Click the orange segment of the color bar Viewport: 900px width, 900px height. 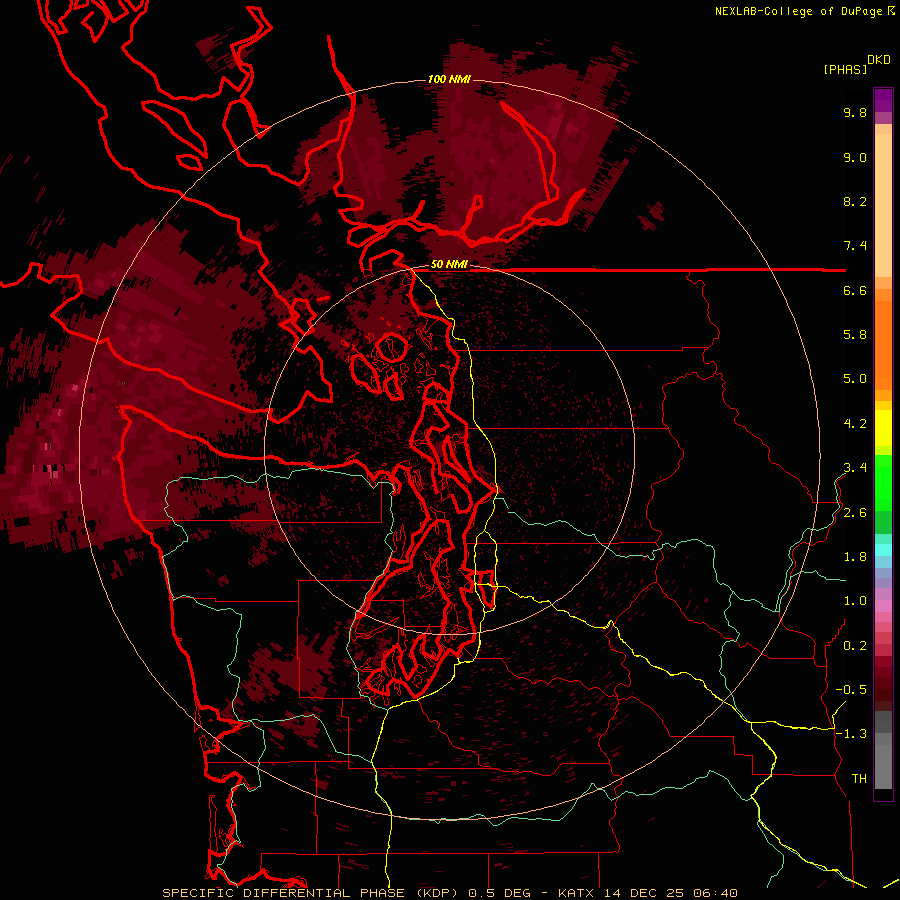point(883,345)
